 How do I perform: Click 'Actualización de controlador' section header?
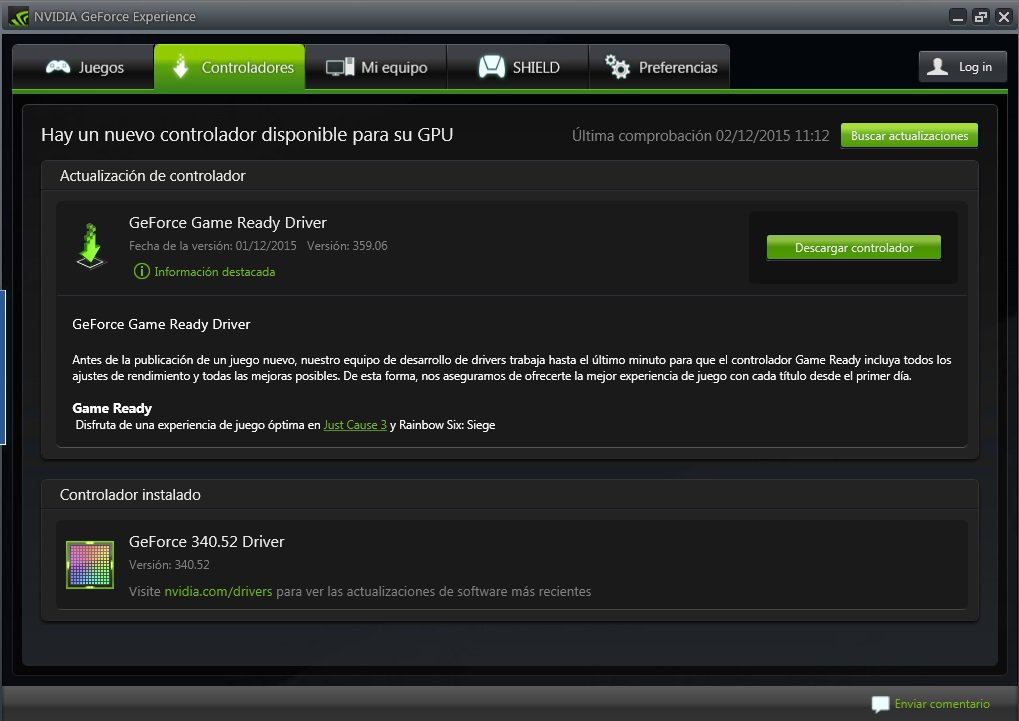153,176
